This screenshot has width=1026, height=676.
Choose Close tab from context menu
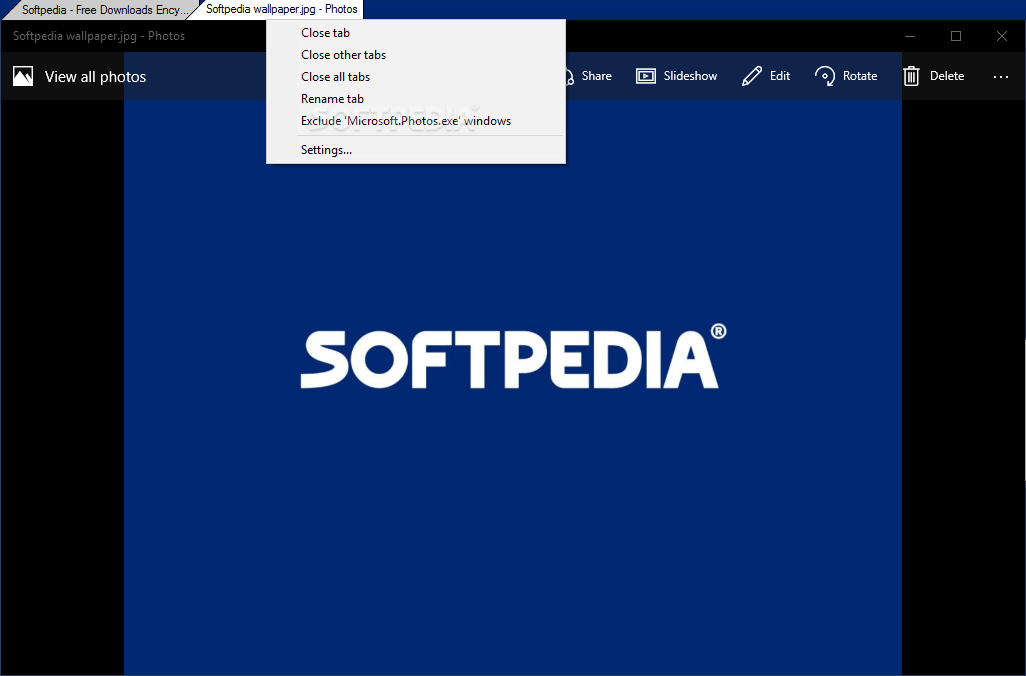(x=416, y=33)
